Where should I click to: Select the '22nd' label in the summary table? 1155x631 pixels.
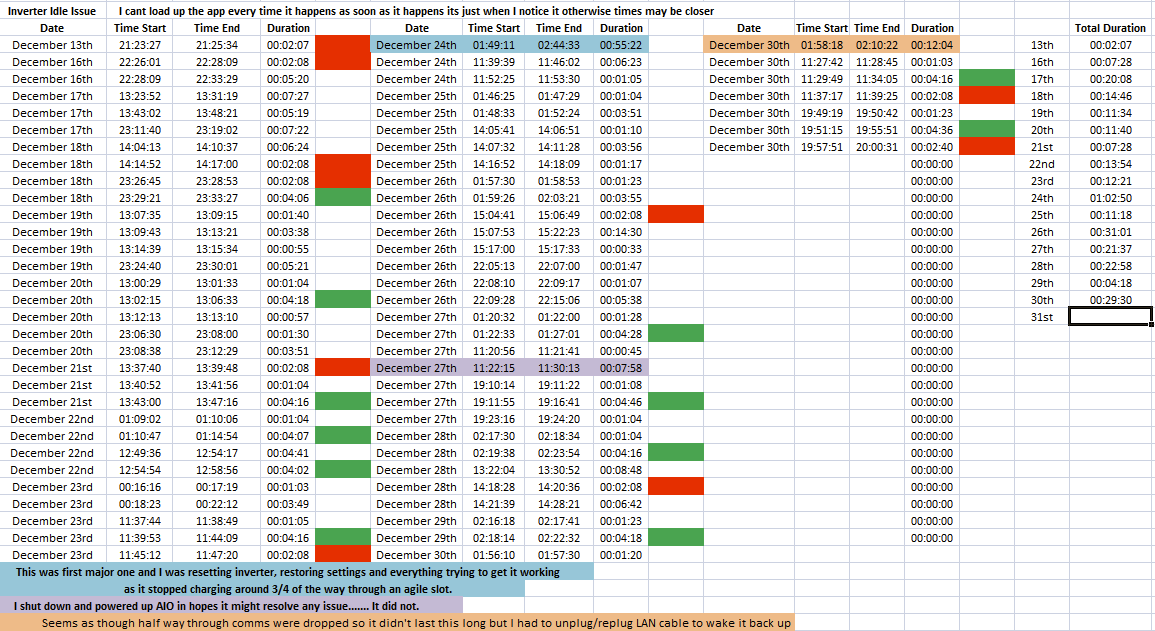(1042, 163)
